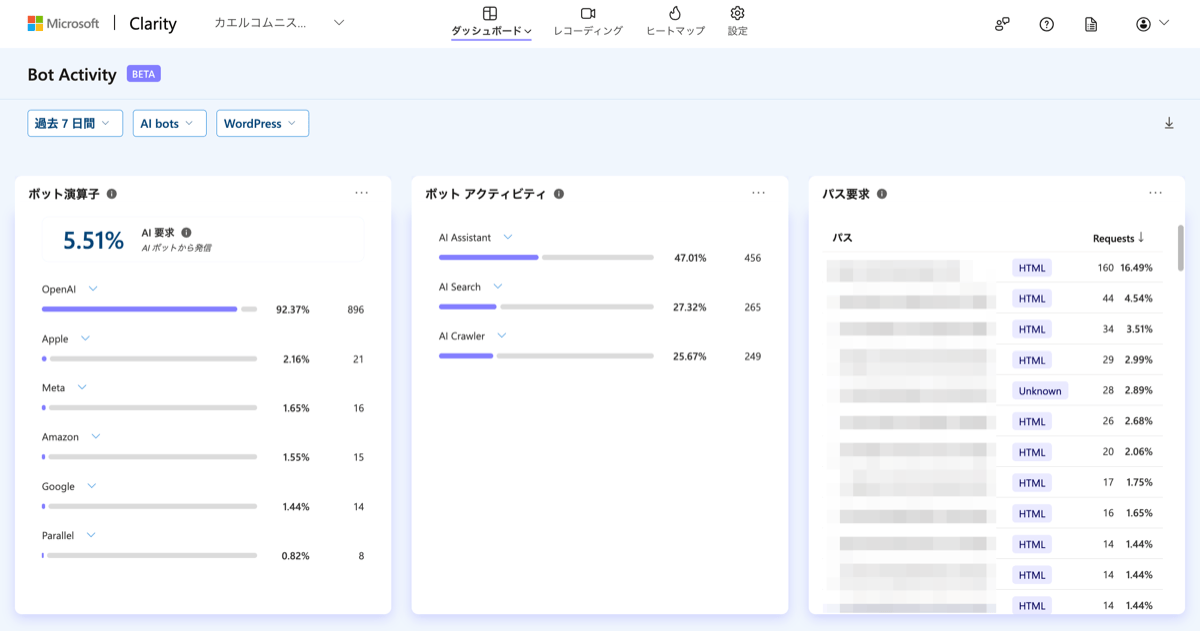Open the 過去 7 日間 date filter

click(x=74, y=122)
